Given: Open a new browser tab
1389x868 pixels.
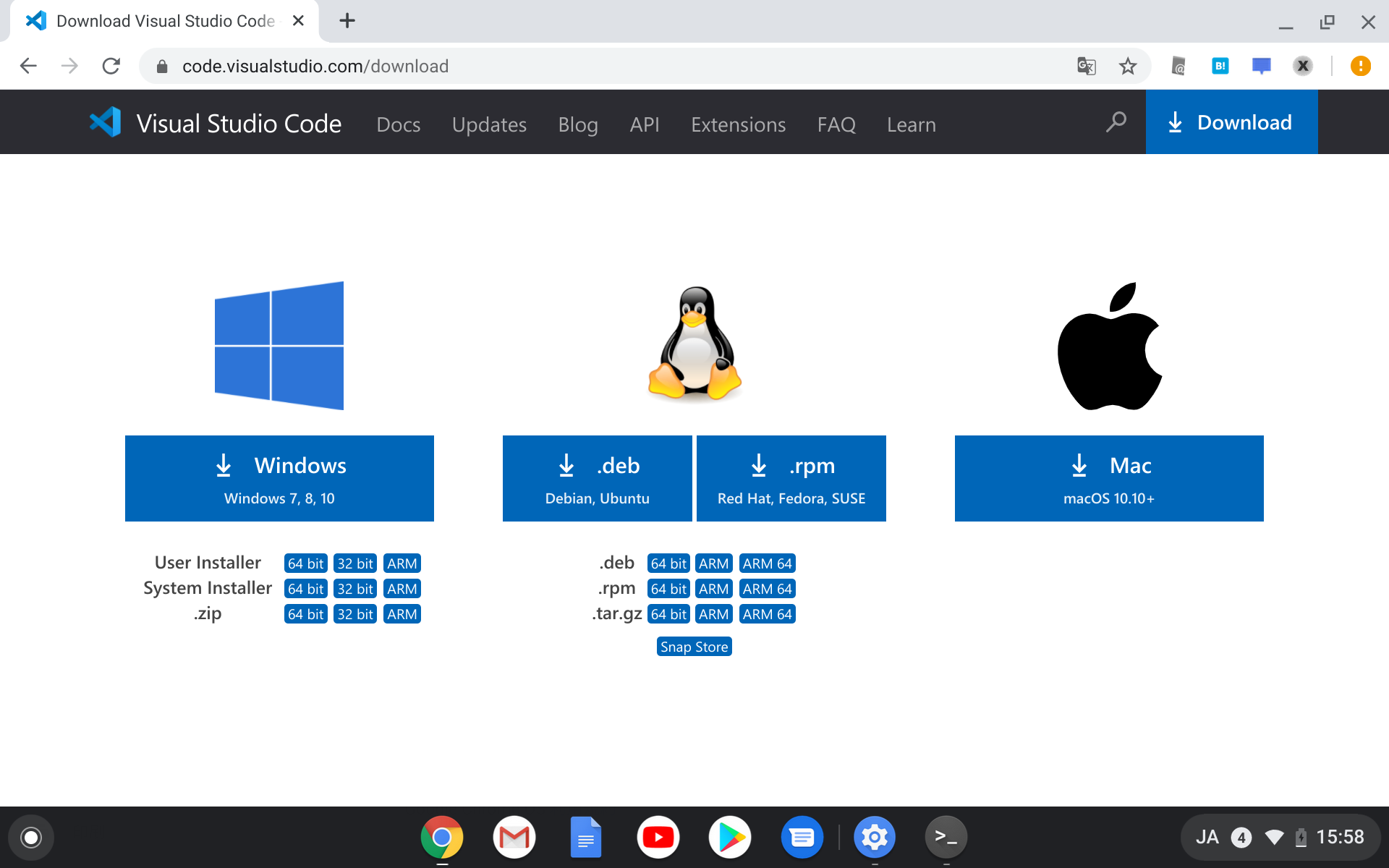Looking at the screenshot, I should coord(347,21).
